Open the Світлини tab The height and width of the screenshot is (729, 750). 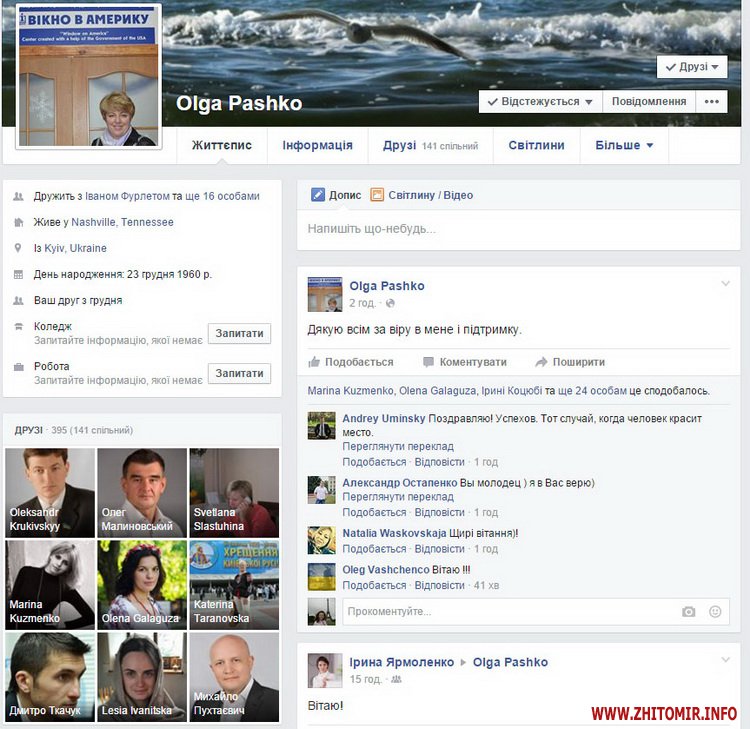[536, 145]
